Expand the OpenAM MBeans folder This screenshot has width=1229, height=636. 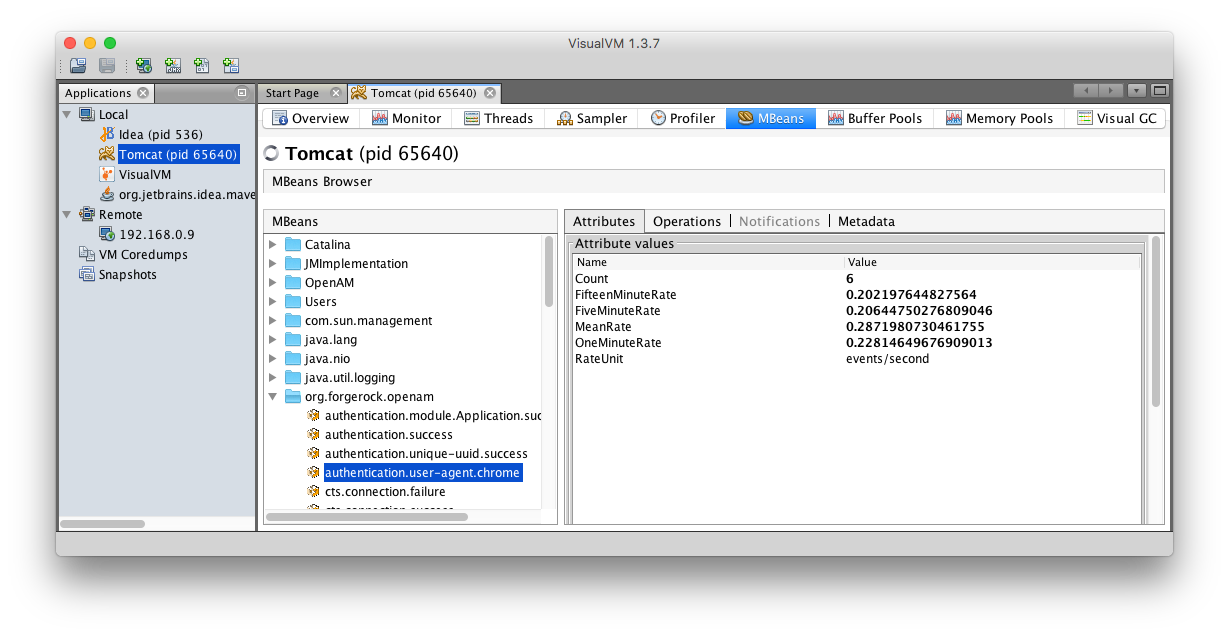click(x=273, y=282)
